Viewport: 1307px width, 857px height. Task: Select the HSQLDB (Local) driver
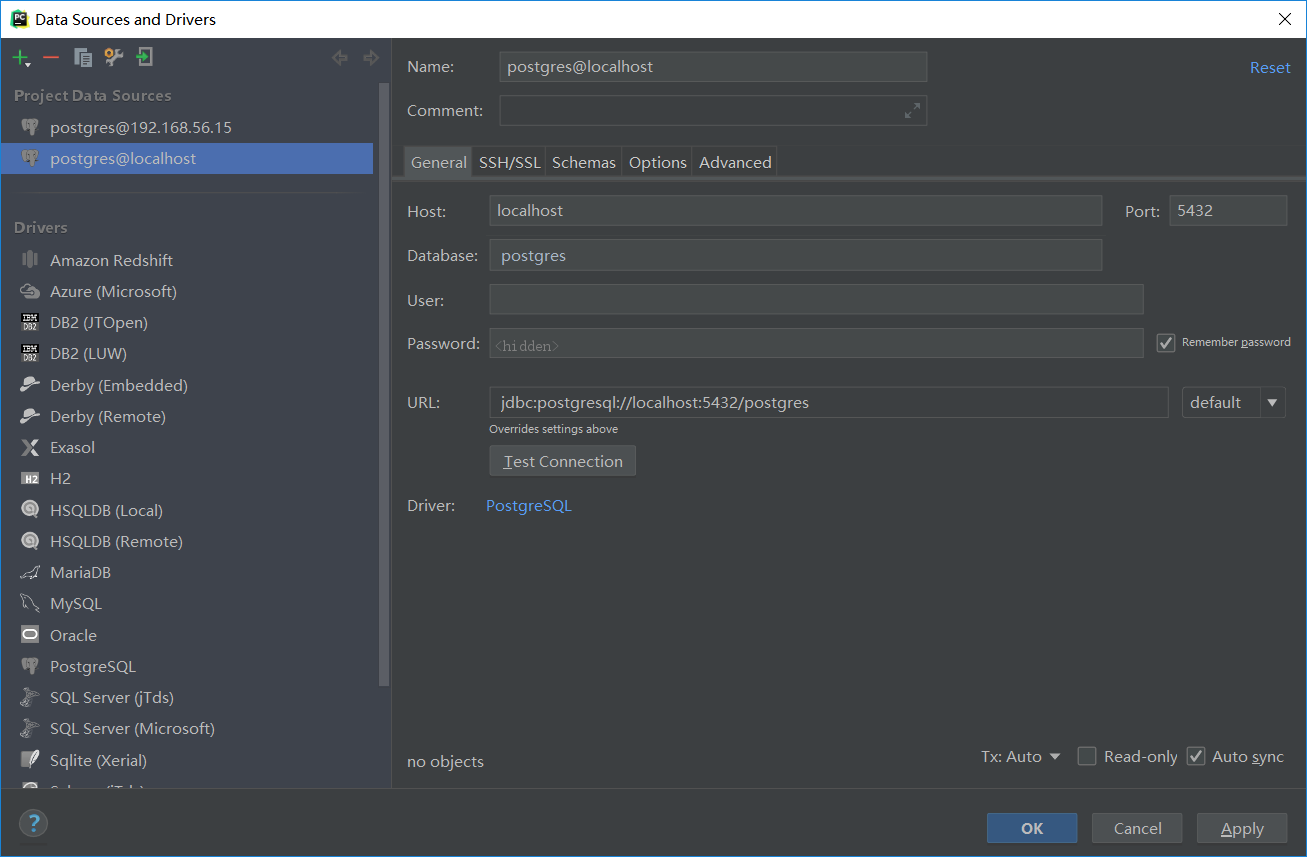pos(106,510)
